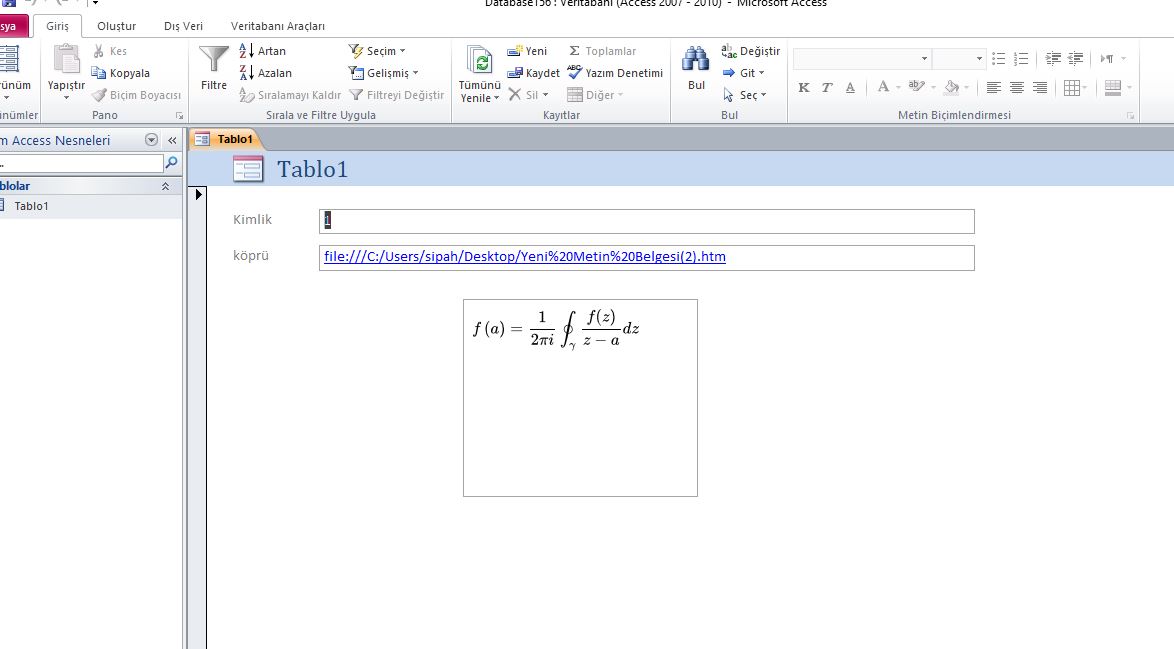Toggle bold K formatting button
Image resolution: width=1174 pixels, height=649 pixels.
point(804,88)
